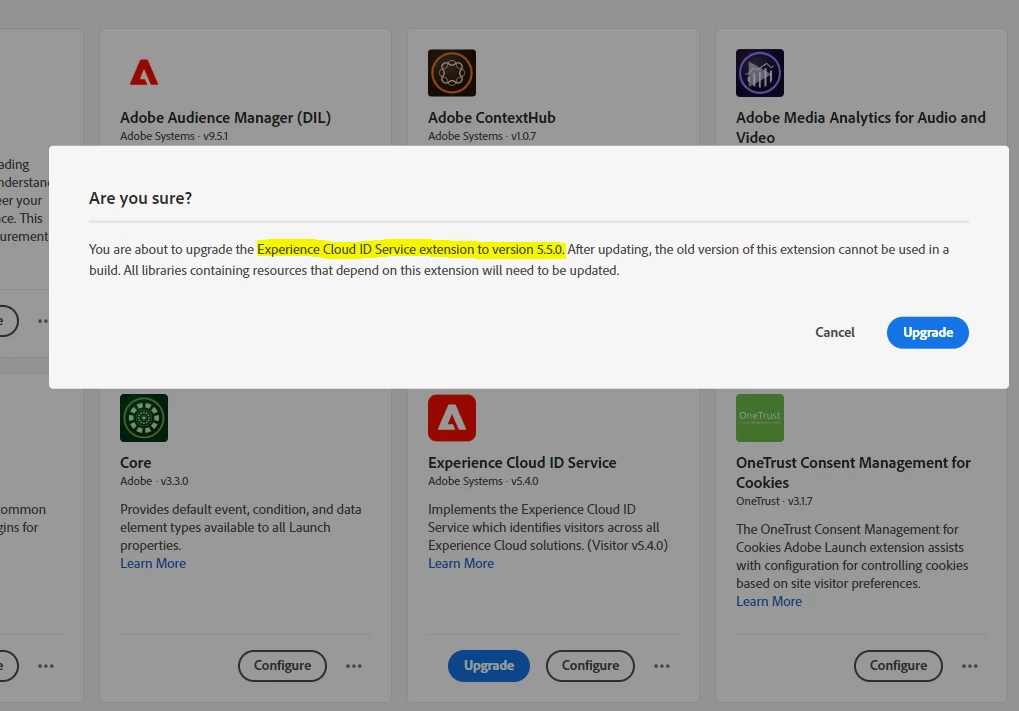Open Learn More under Experience Cloud ID Service

pos(461,563)
